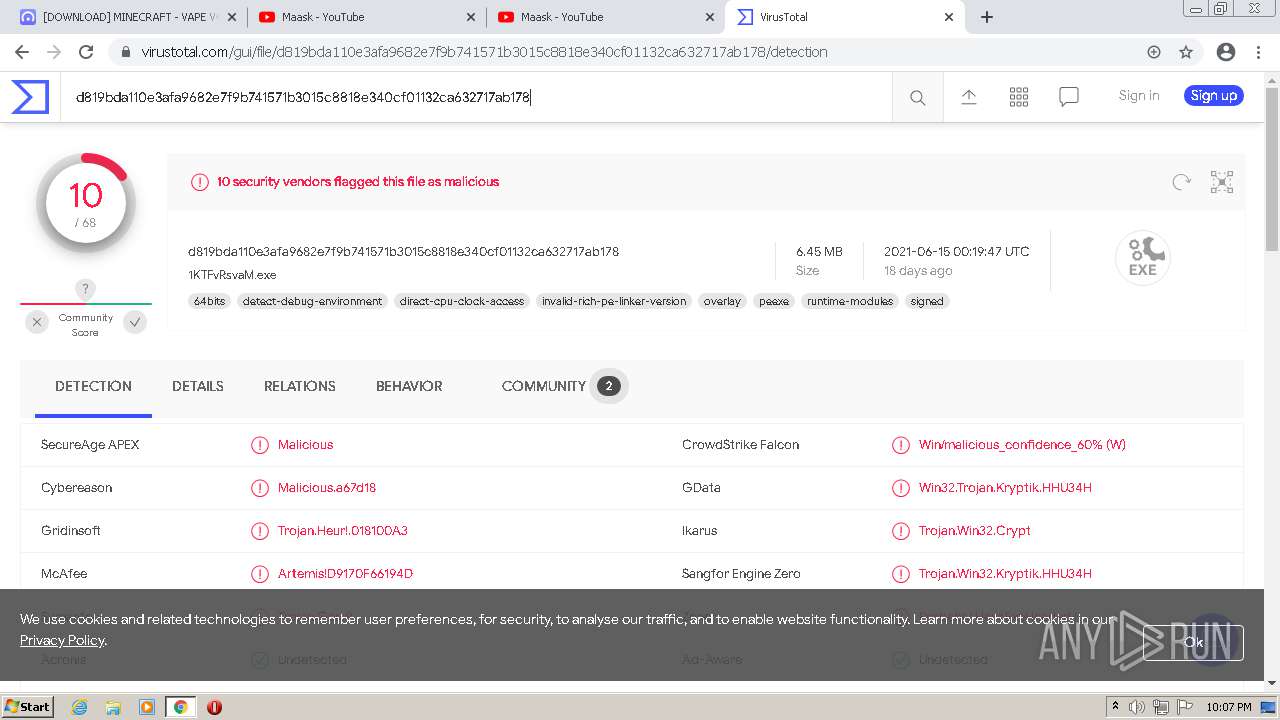Click McAfee Artemis!D9170F66194D result
Screen dimensions: 1280x720
coord(345,574)
